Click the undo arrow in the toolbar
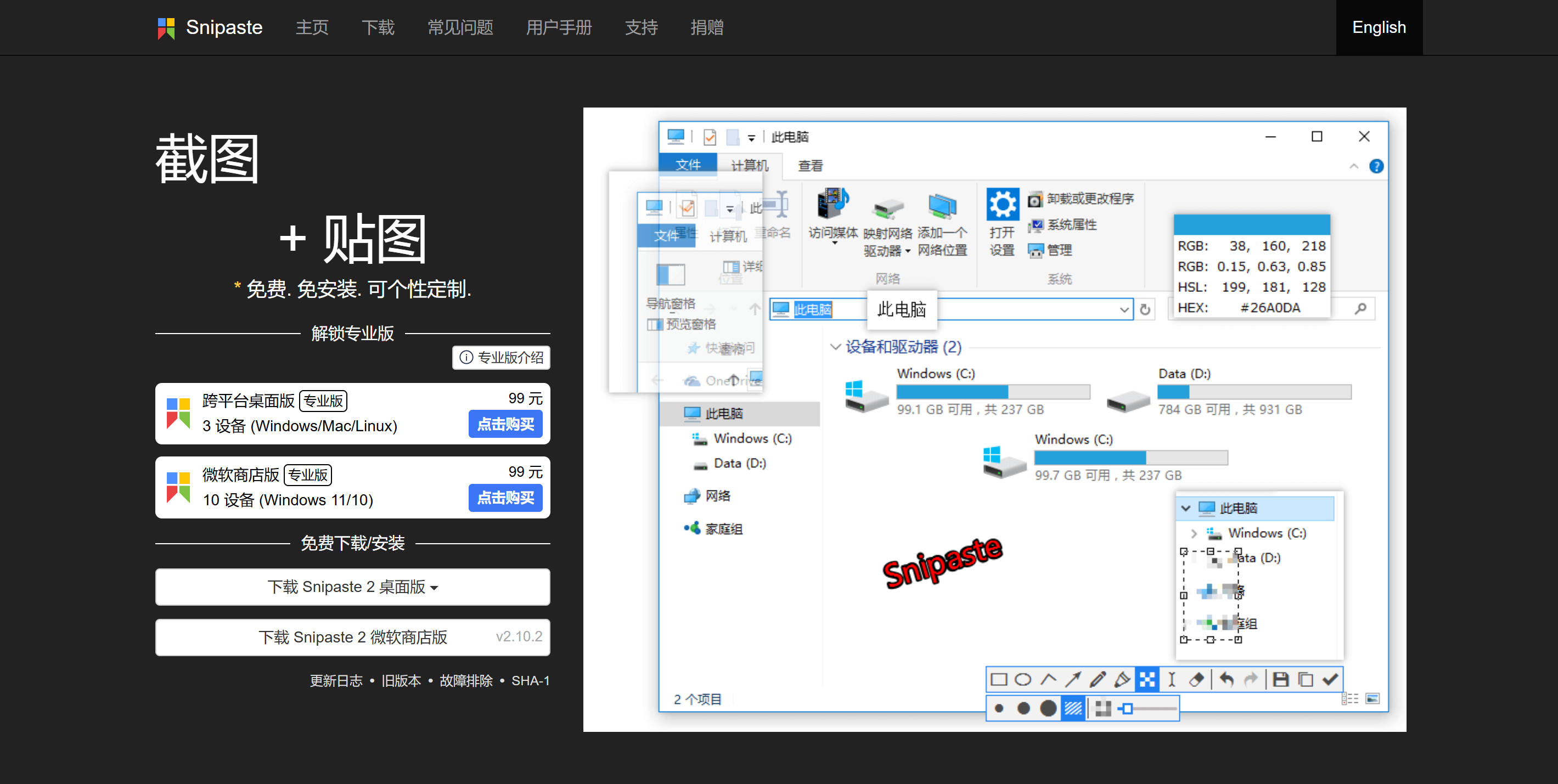The width and height of the screenshot is (1558, 784). 1225,679
